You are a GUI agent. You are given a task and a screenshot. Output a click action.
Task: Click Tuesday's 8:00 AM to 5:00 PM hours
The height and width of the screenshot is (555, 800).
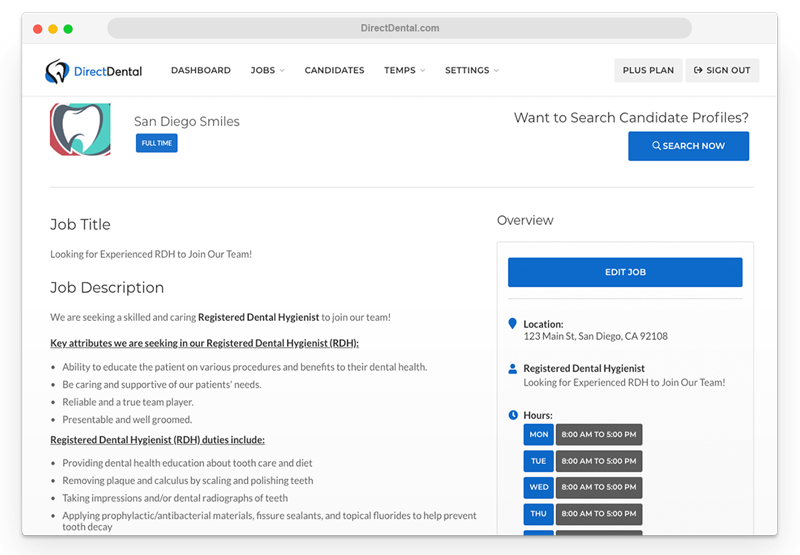pos(599,461)
